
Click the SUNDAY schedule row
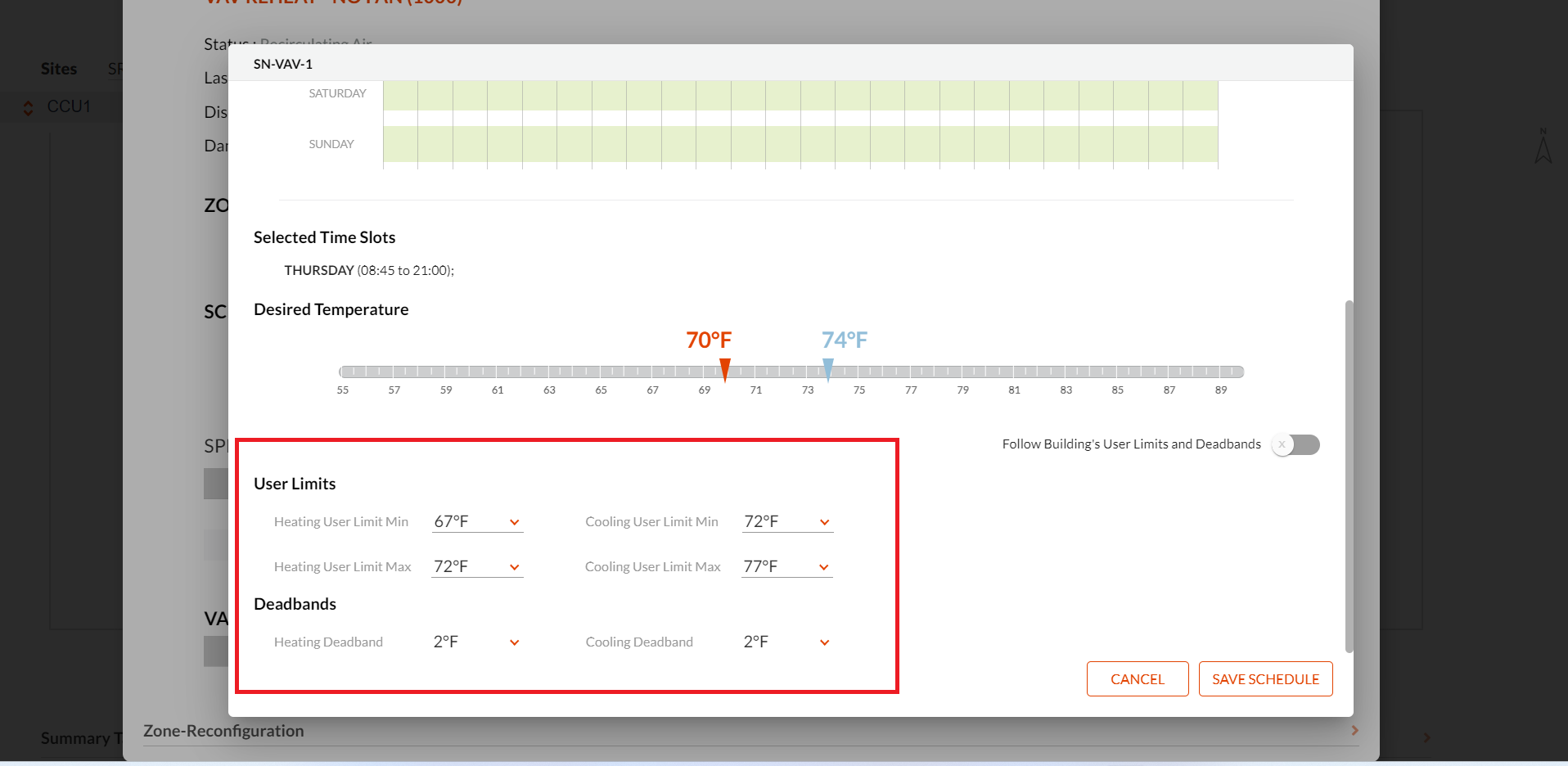[x=800, y=144]
